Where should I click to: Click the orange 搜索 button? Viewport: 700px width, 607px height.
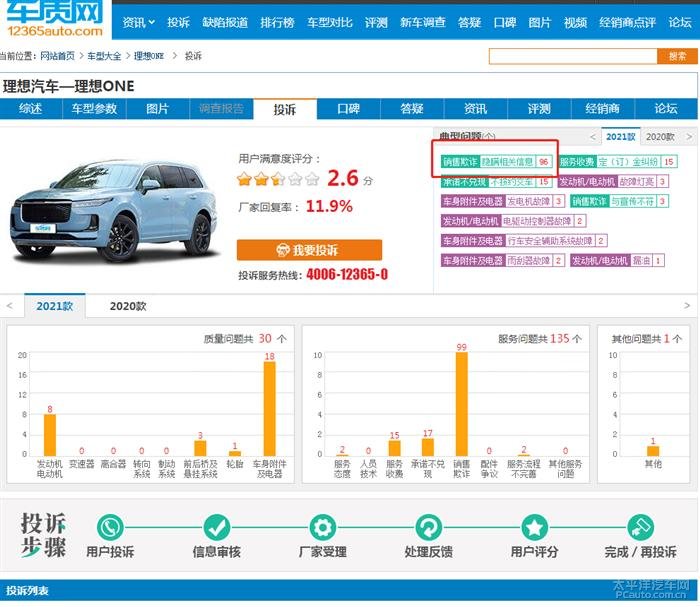tap(677, 56)
